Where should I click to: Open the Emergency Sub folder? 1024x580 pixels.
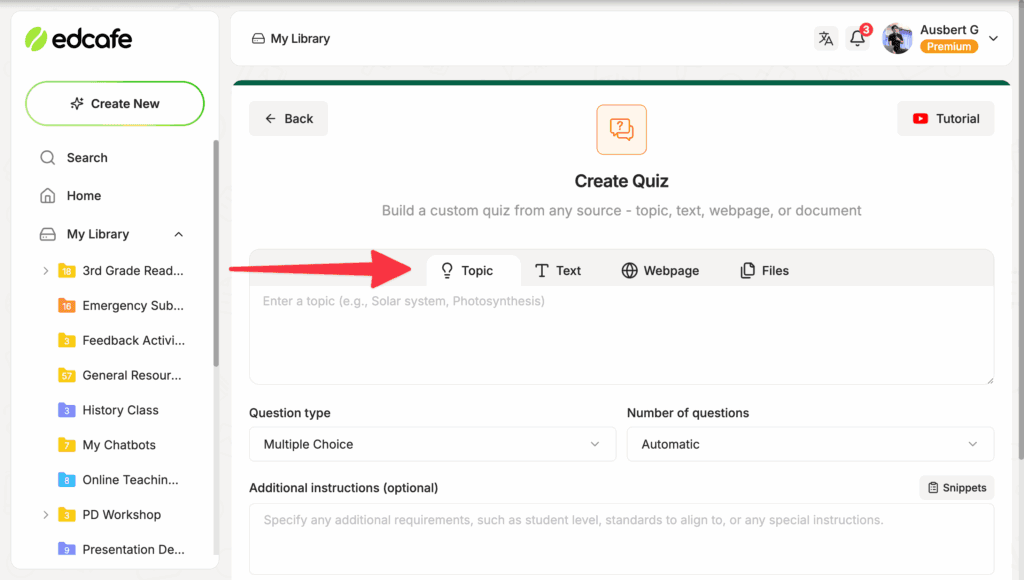tap(132, 306)
